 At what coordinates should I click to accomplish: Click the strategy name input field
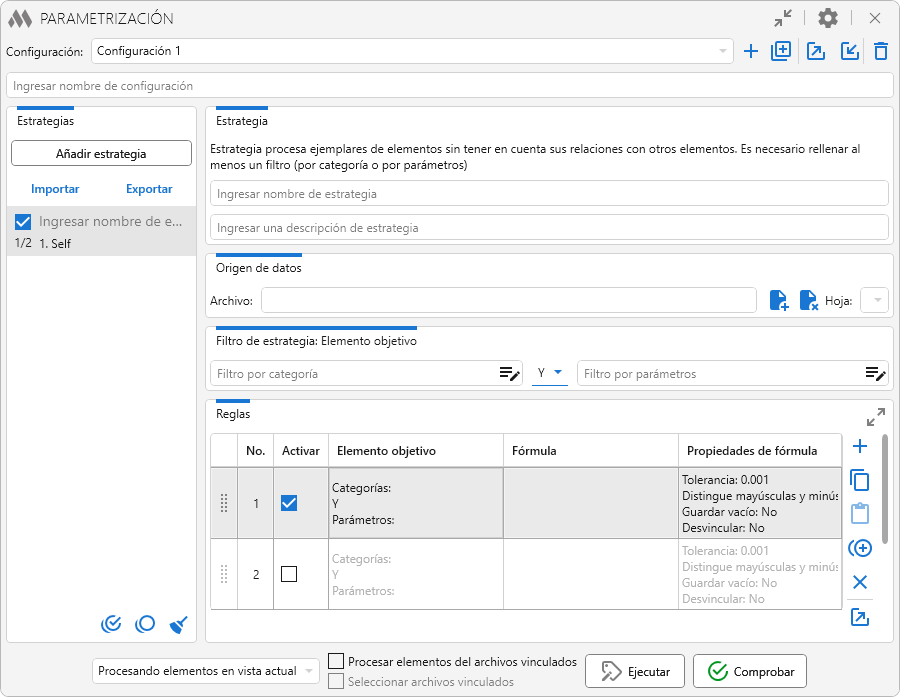coord(548,194)
